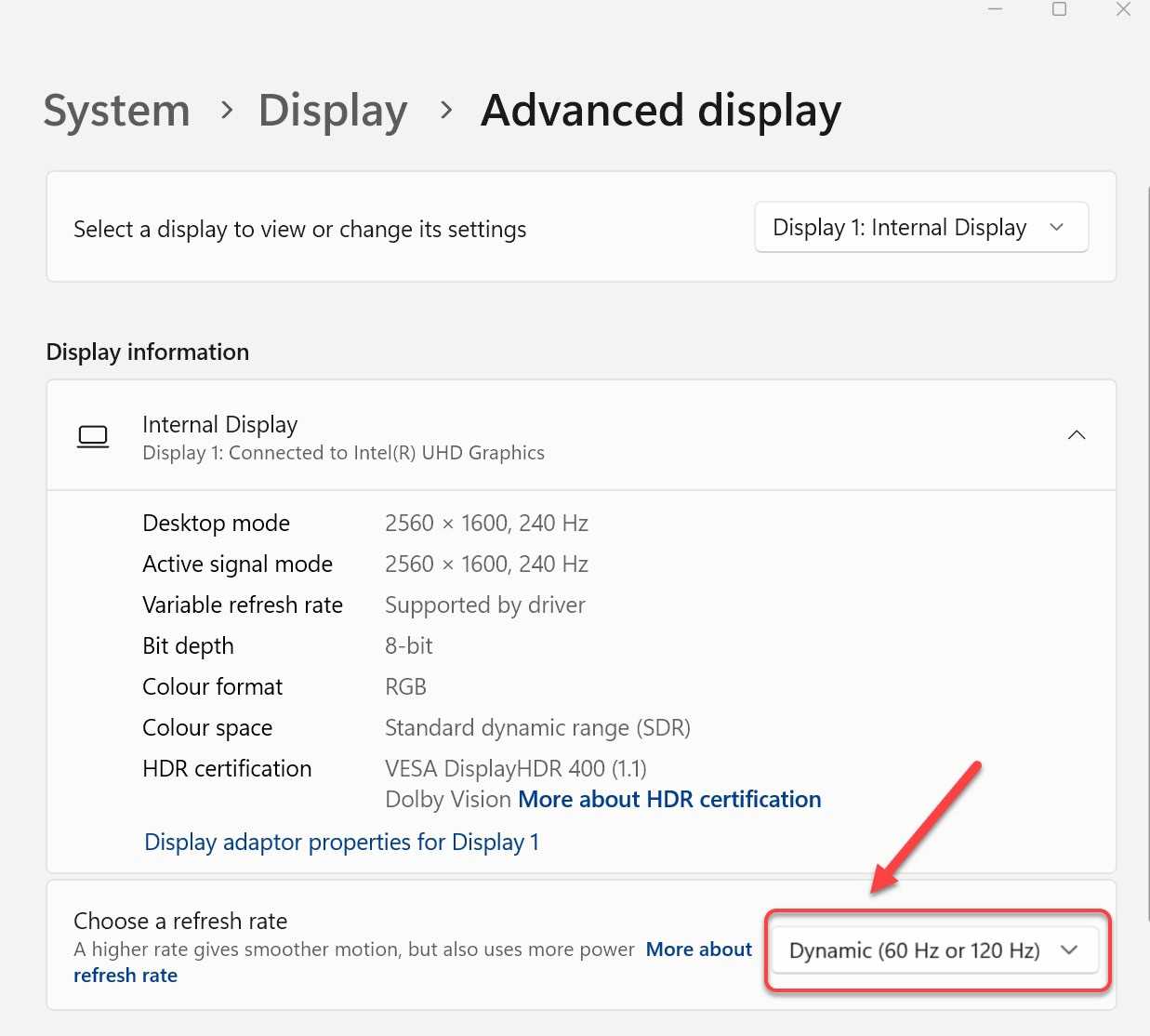
Task: Go to Display page via breadcrumb
Action: coord(332,110)
